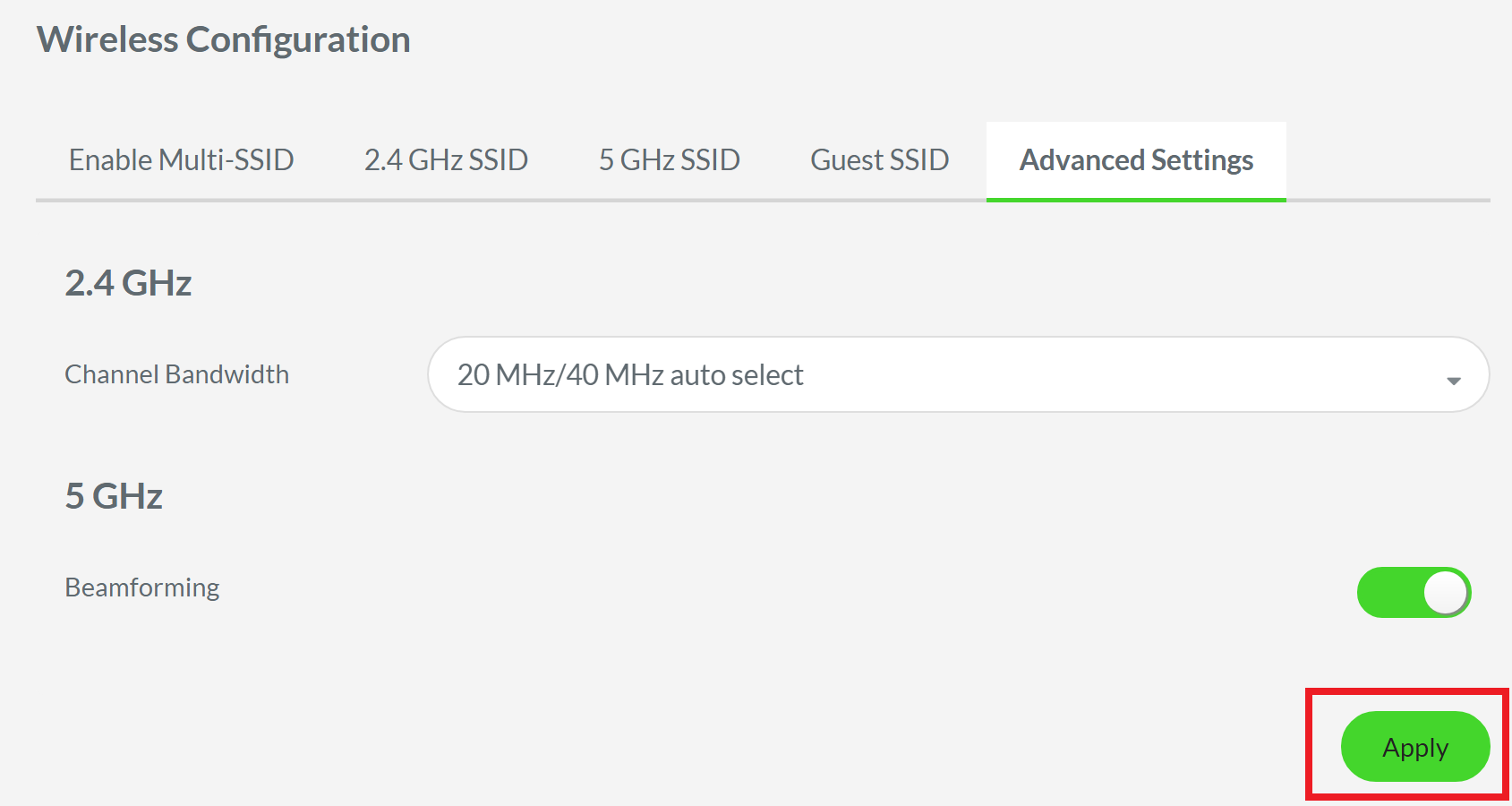Click the 5 GHz section heading
Image resolution: width=1512 pixels, height=806 pixels.
112,495
